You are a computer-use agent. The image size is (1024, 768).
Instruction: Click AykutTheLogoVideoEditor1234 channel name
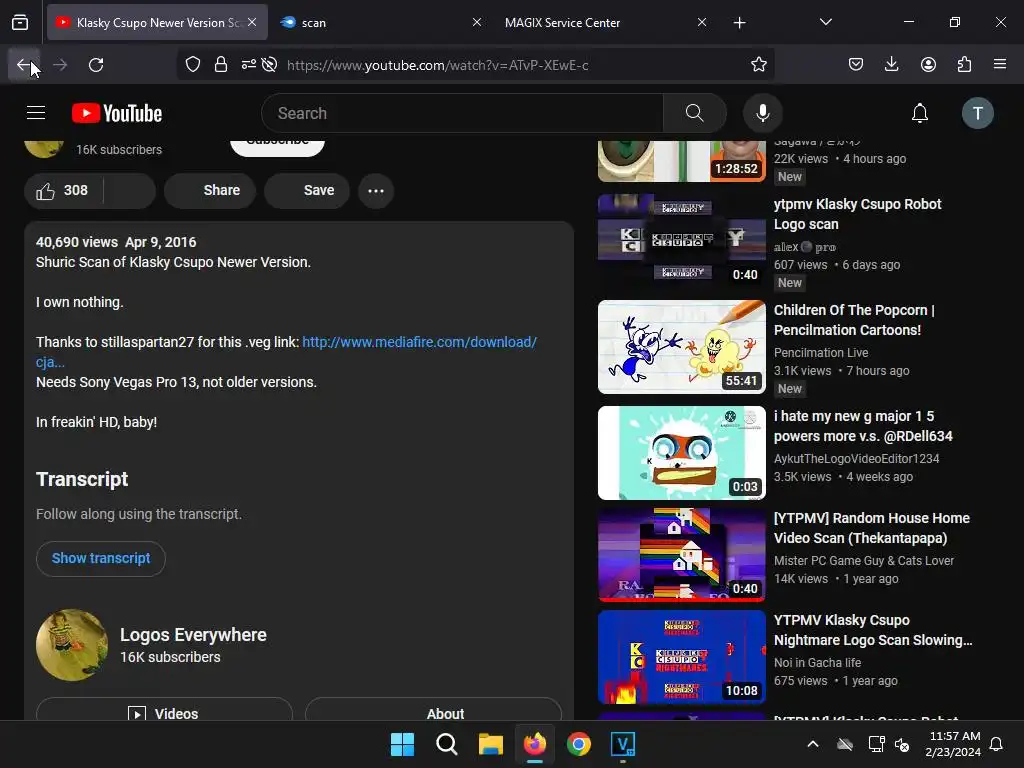click(x=856, y=458)
